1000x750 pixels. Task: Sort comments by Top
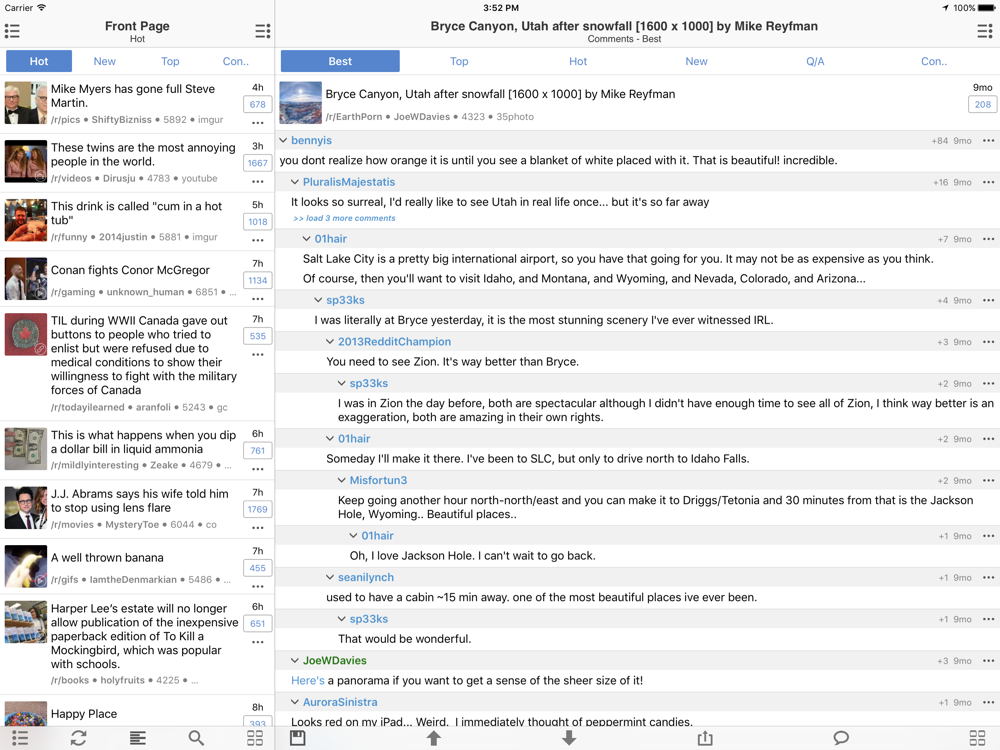pos(459,61)
